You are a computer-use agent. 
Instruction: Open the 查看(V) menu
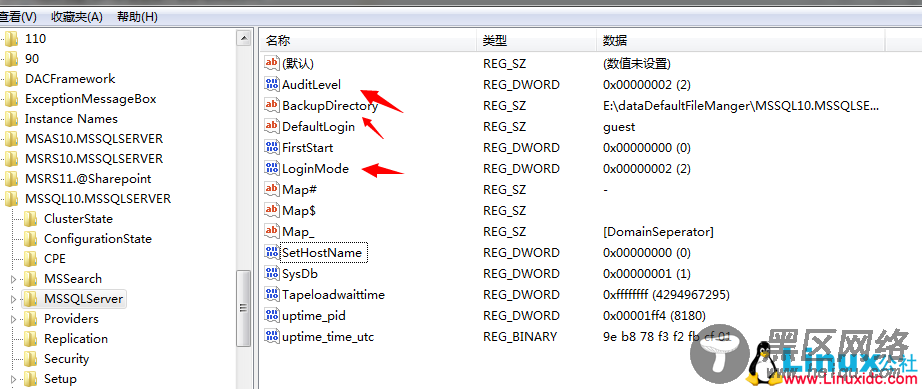click(x=18, y=17)
